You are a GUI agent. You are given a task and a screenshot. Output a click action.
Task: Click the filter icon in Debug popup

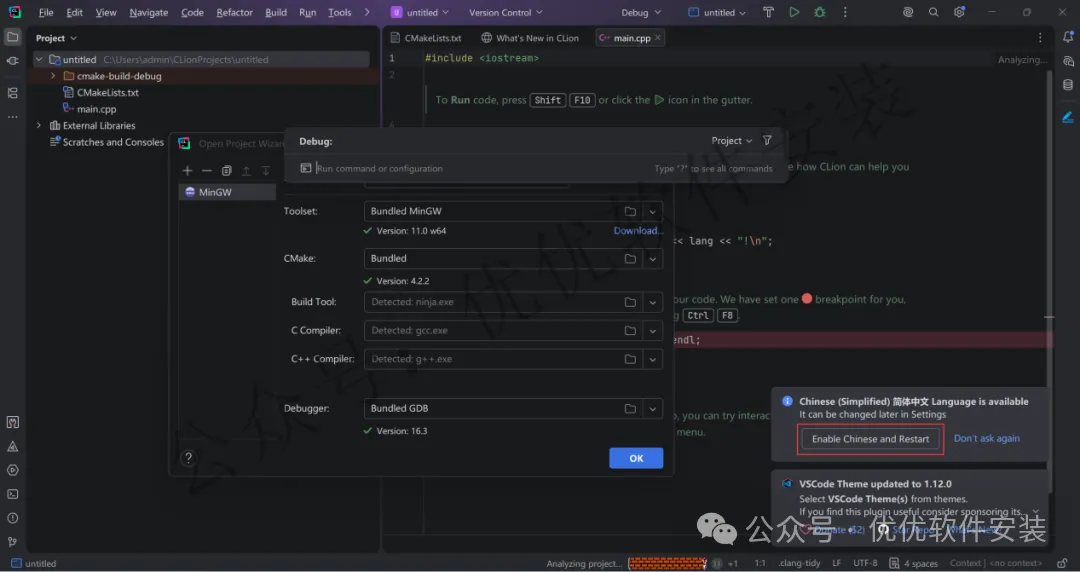pyautogui.click(x=767, y=141)
